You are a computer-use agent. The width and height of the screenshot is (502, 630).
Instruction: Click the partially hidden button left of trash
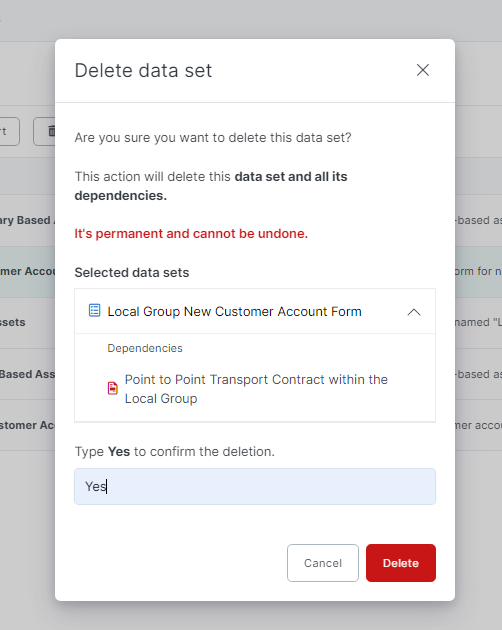pyautogui.click(x=9, y=131)
